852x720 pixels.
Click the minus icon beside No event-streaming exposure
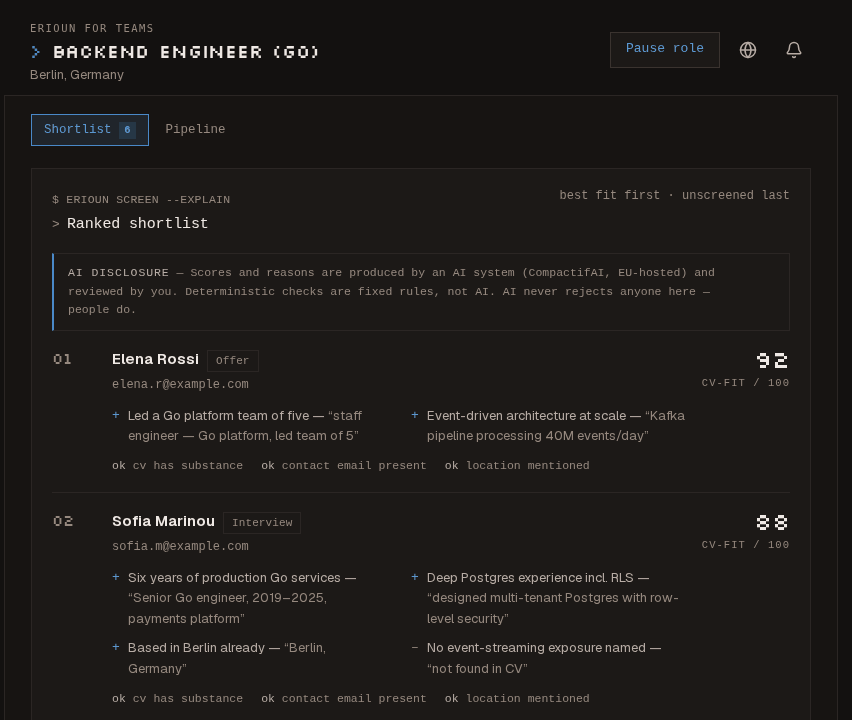point(415,647)
